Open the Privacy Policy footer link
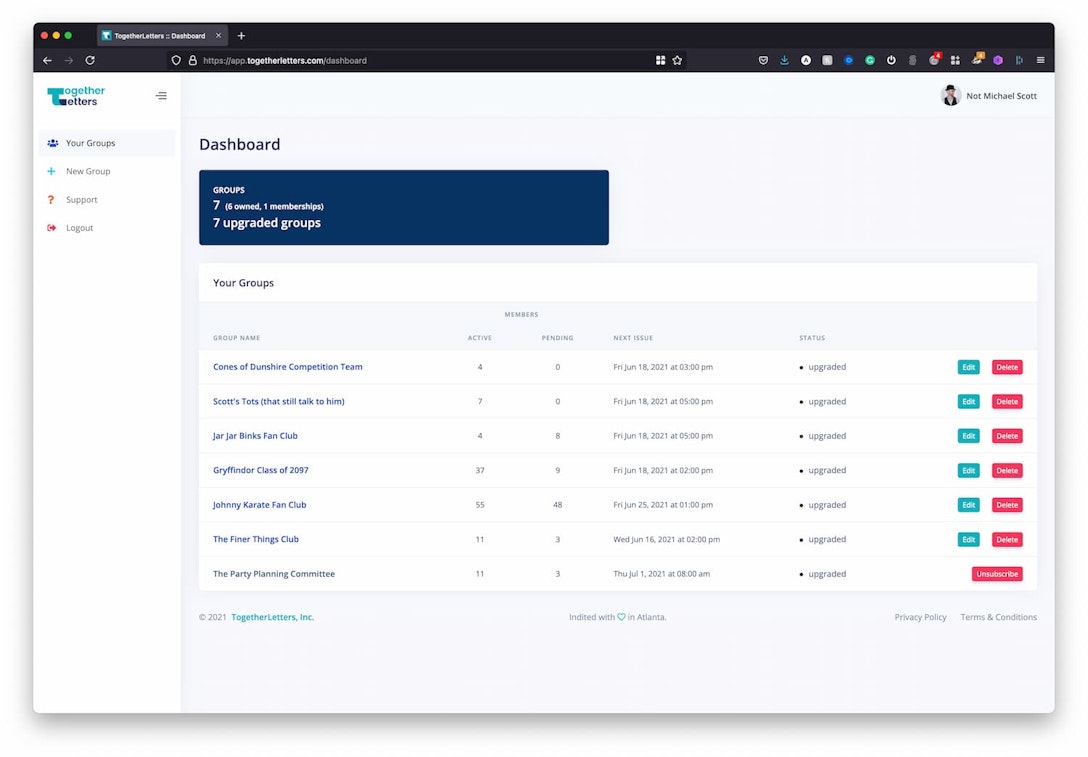This screenshot has width=1088, height=757. (x=920, y=617)
